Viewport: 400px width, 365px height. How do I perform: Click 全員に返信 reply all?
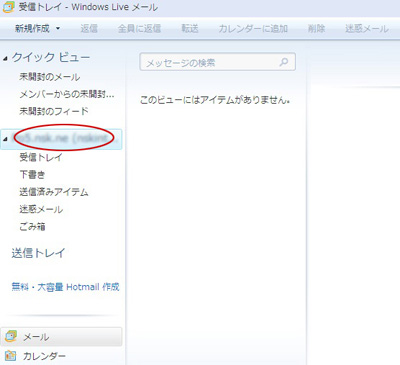[x=139, y=28]
